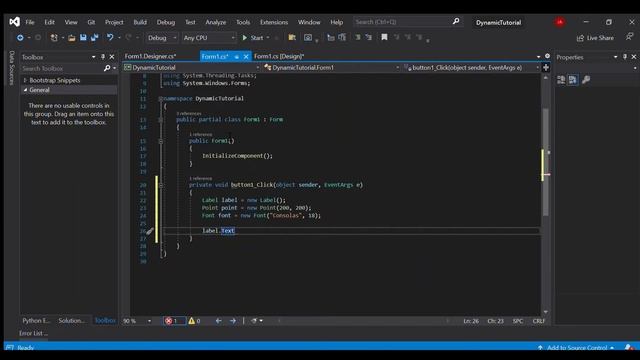Open the Edit menu
The width and height of the screenshot is (640, 360).
[x=49, y=22]
